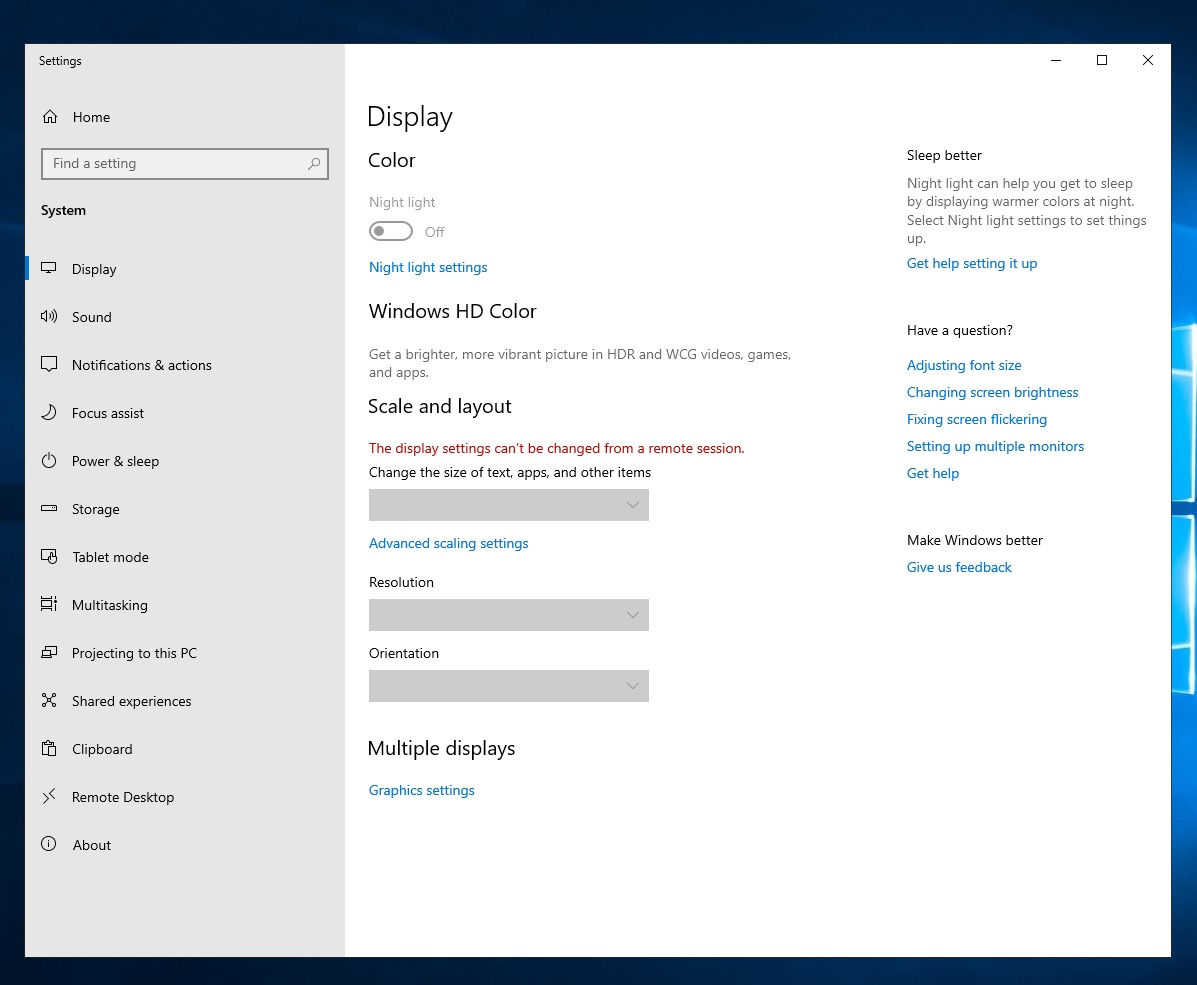The height and width of the screenshot is (985, 1197).
Task: Open the Resolution dropdown
Action: click(508, 615)
